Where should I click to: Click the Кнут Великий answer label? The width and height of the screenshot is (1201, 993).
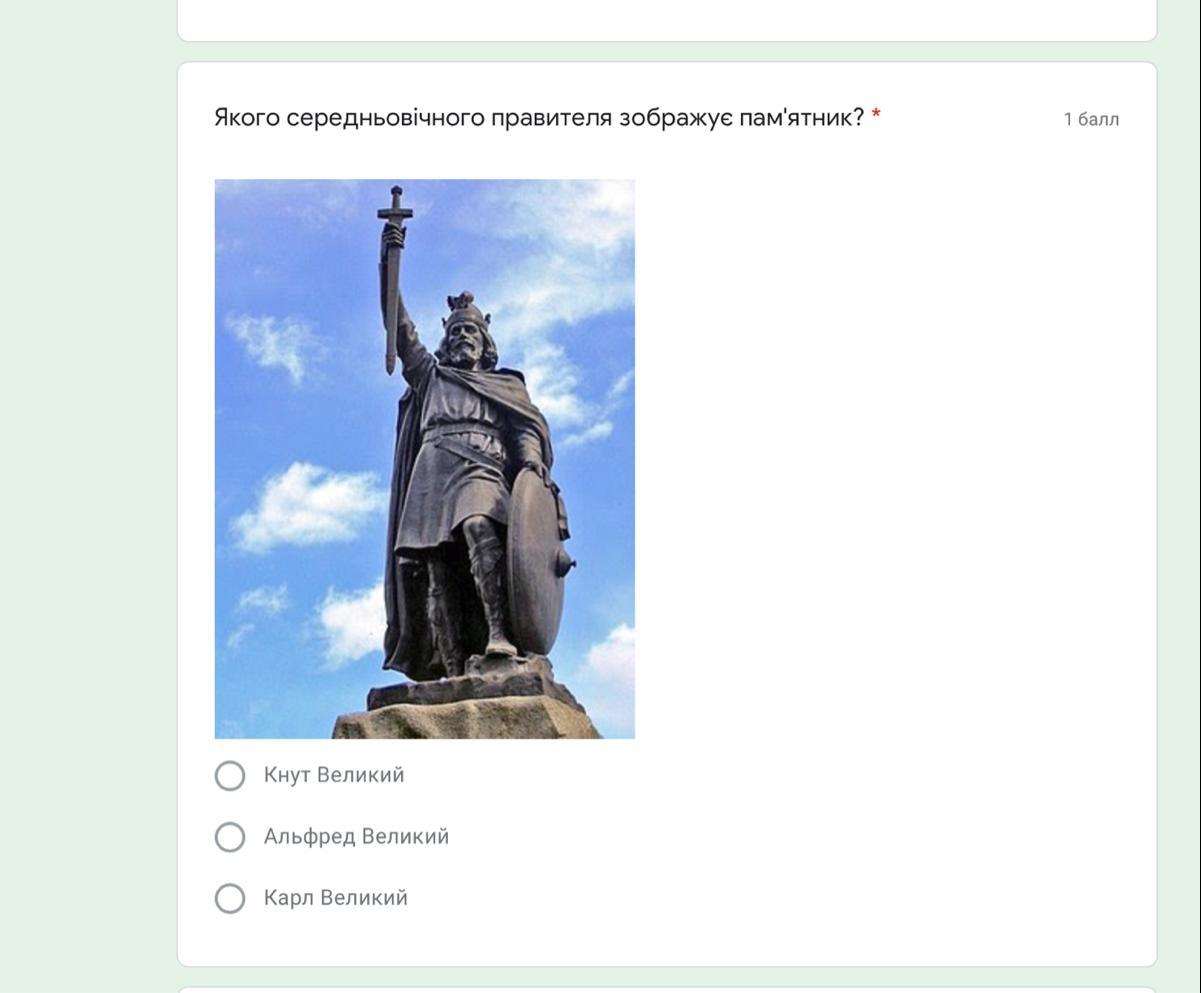(x=334, y=775)
